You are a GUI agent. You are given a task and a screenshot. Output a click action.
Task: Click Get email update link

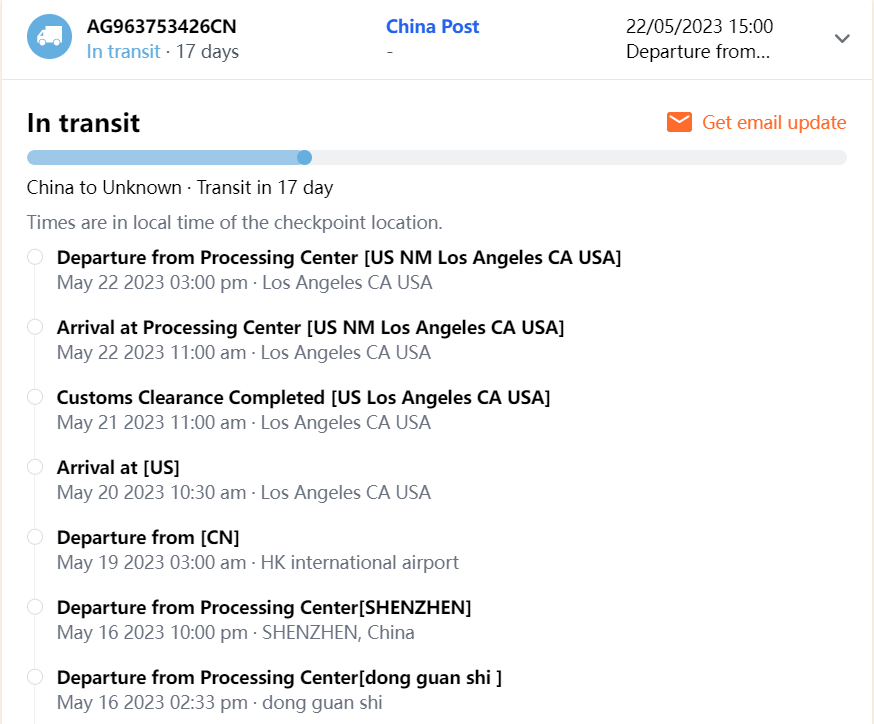[x=774, y=123]
